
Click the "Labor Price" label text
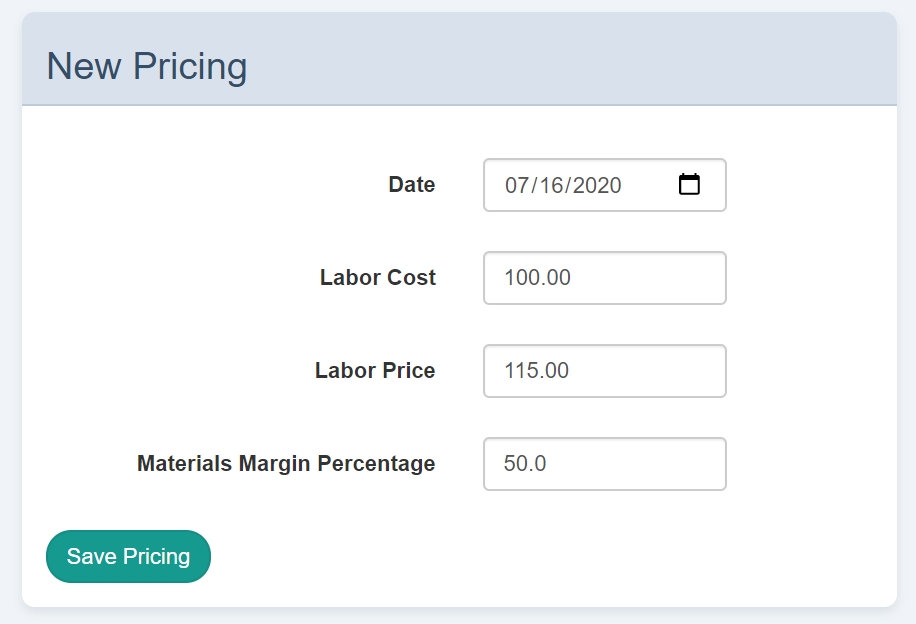coord(375,371)
